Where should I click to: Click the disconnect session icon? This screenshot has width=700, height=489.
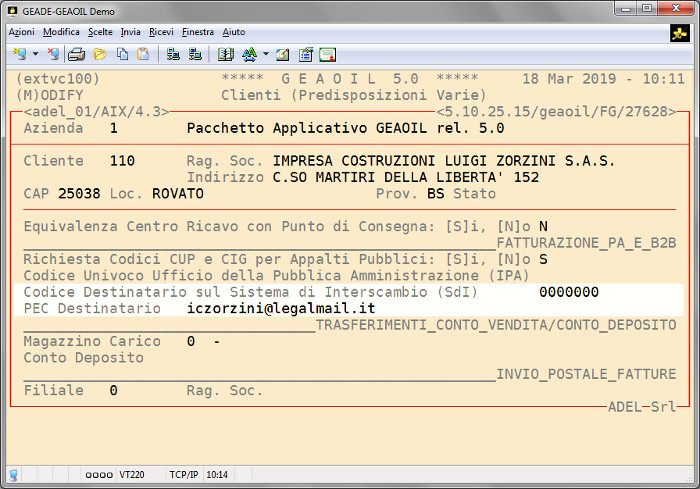(x=53, y=54)
